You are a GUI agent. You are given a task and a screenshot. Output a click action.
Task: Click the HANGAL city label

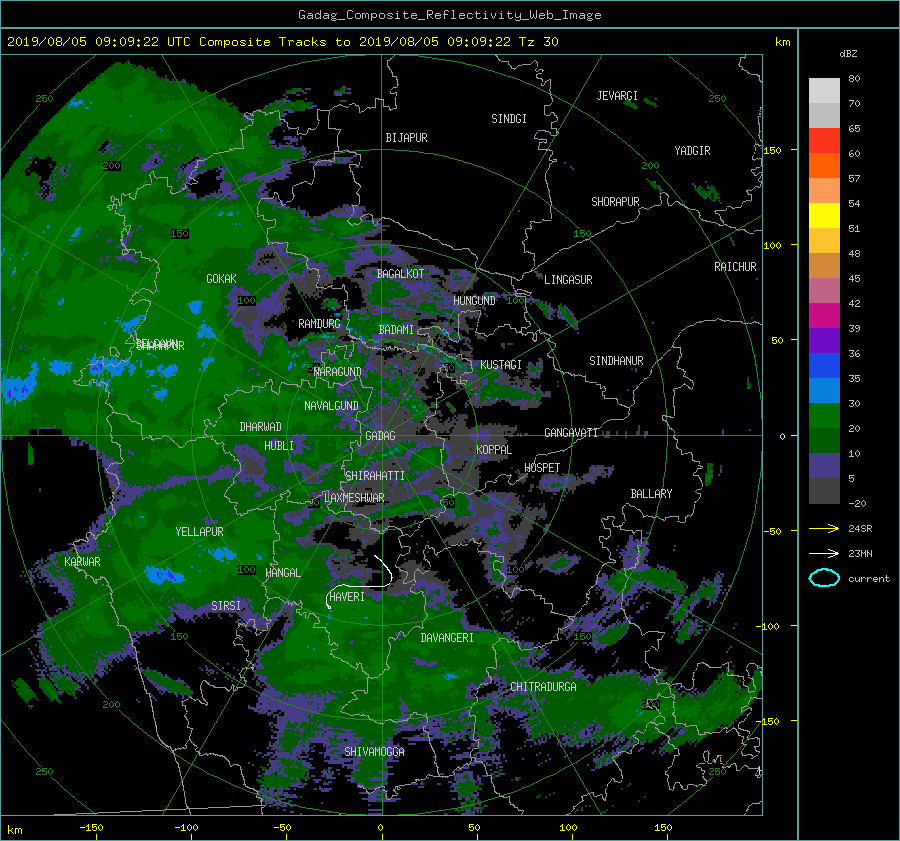pyautogui.click(x=282, y=573)
